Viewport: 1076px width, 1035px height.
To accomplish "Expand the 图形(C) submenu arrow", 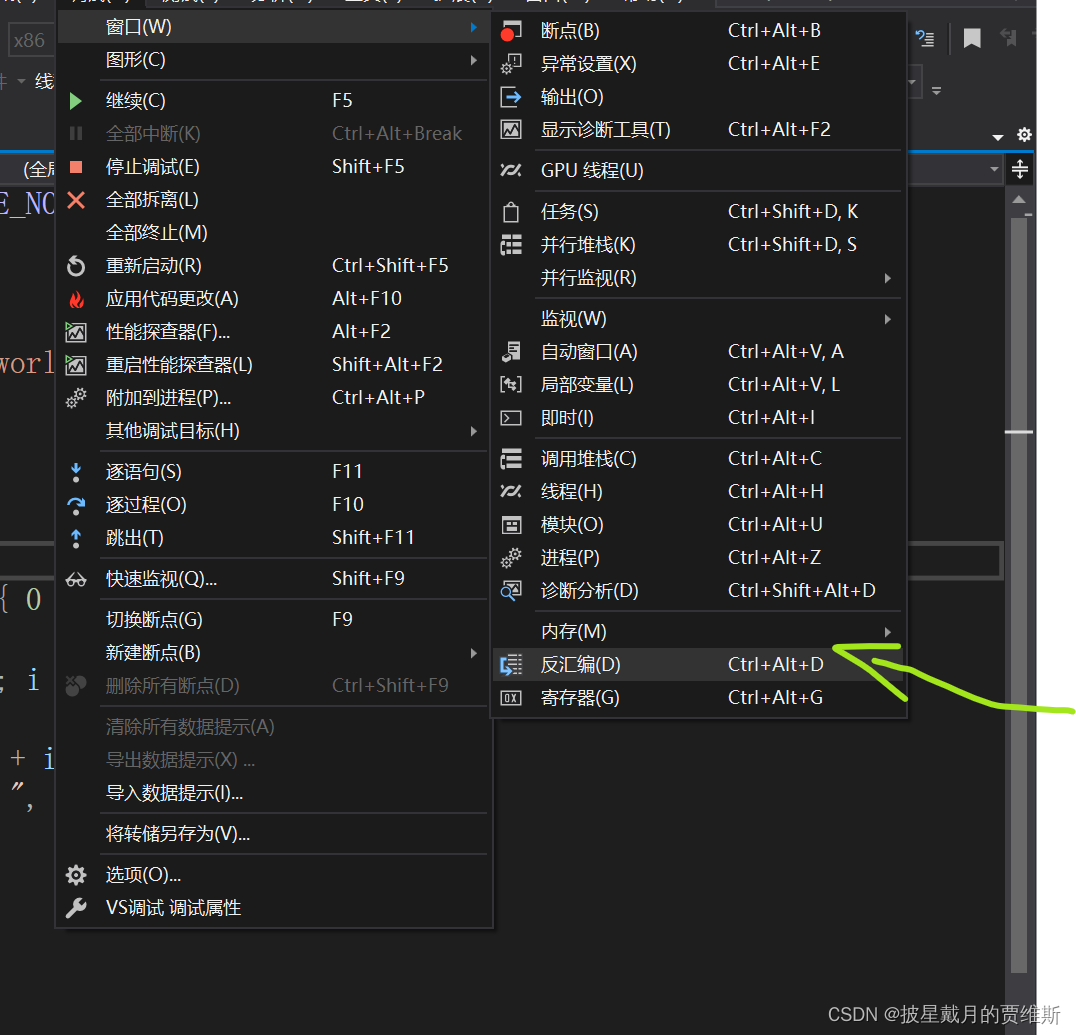I will pos(473,60).
